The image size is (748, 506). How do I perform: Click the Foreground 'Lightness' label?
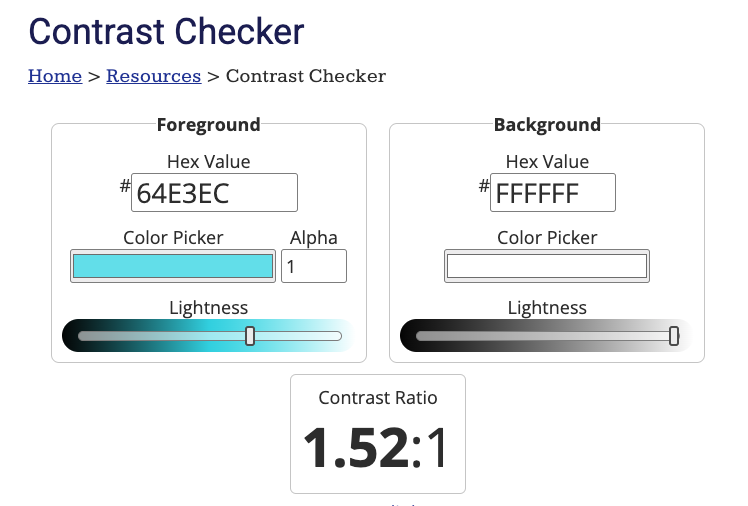pyautogui.click(x=208, y=308)
